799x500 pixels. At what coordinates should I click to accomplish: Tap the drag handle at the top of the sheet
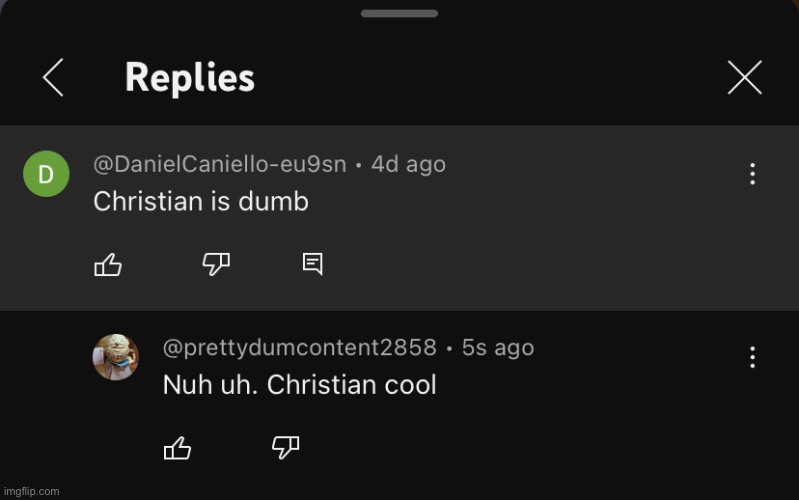point(400,14)
